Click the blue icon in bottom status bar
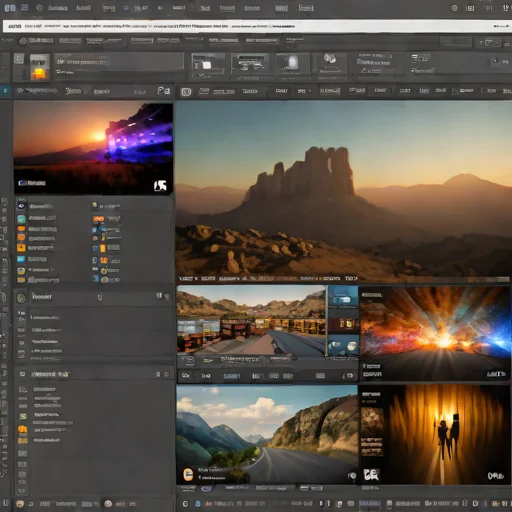The image size is (512, 512). [x=198, y=504]
